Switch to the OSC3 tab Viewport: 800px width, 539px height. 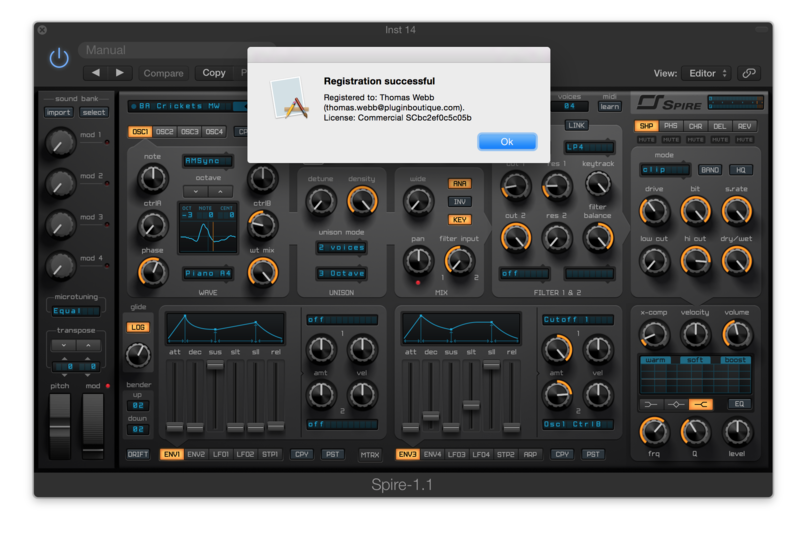click(189, 131)
